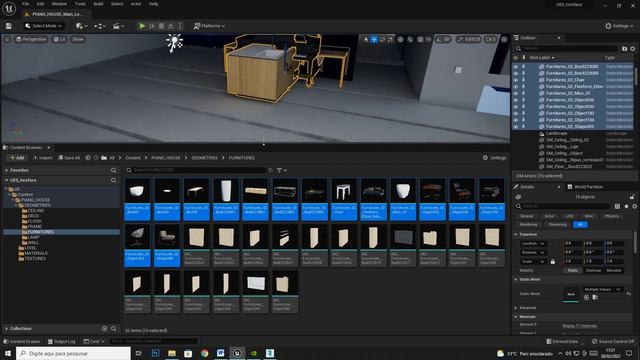Start Play in Editor with green arrow
This screenshot has height=360, width=640.
tap(142, 26)
